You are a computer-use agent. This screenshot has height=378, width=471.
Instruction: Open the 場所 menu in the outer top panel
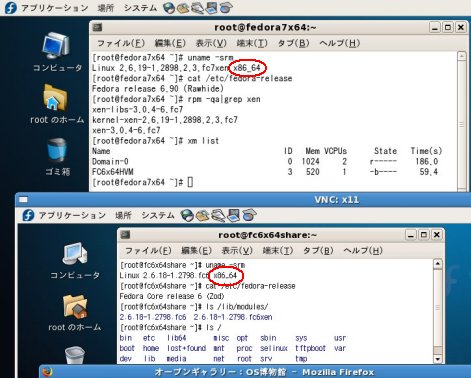tap(106, 8)
